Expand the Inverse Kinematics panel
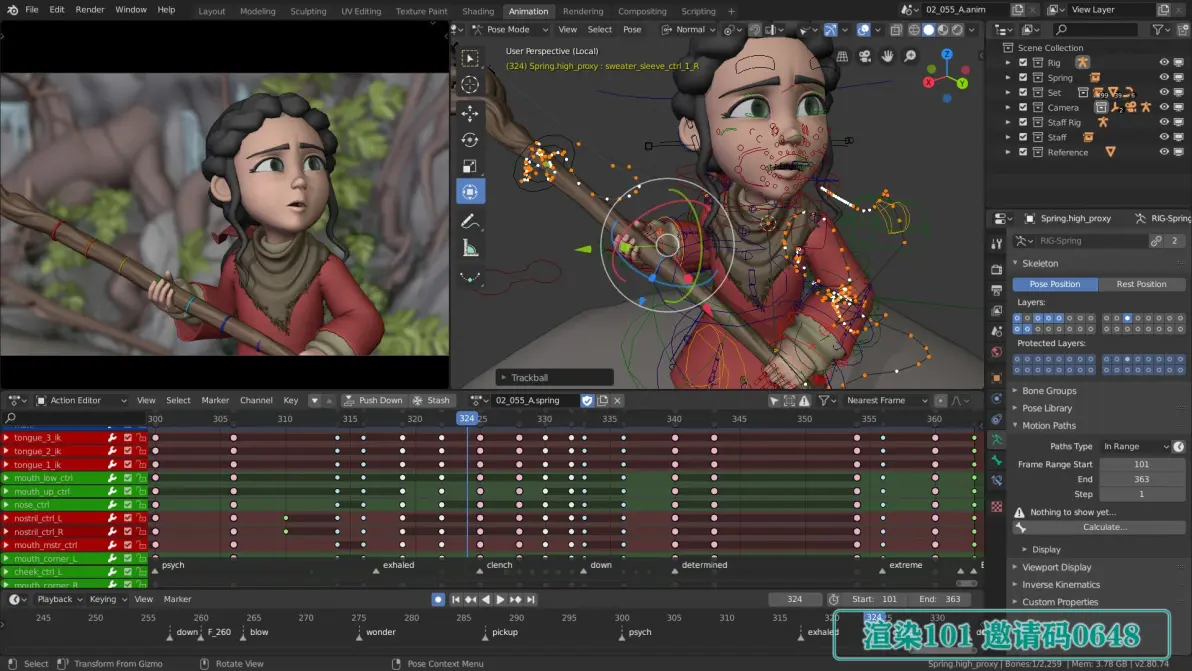Image resolution: width=1192 pixels, height=671 pixels. pyautogui.click(x=1060, y=584)
